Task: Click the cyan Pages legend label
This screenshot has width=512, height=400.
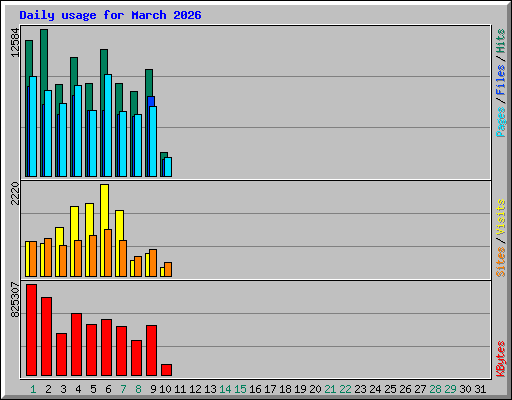Action: pos(500,122)
